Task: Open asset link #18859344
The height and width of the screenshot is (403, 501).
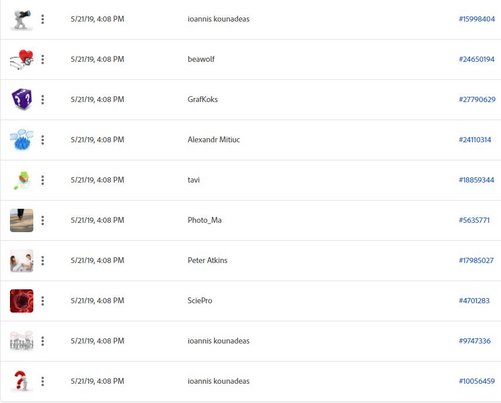Action: pos(476,180)
